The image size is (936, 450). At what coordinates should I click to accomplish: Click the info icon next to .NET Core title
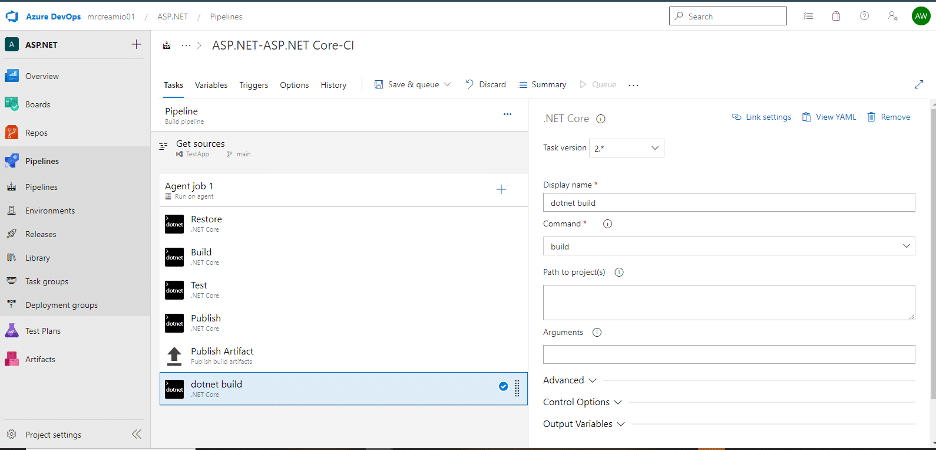(601, 118)
